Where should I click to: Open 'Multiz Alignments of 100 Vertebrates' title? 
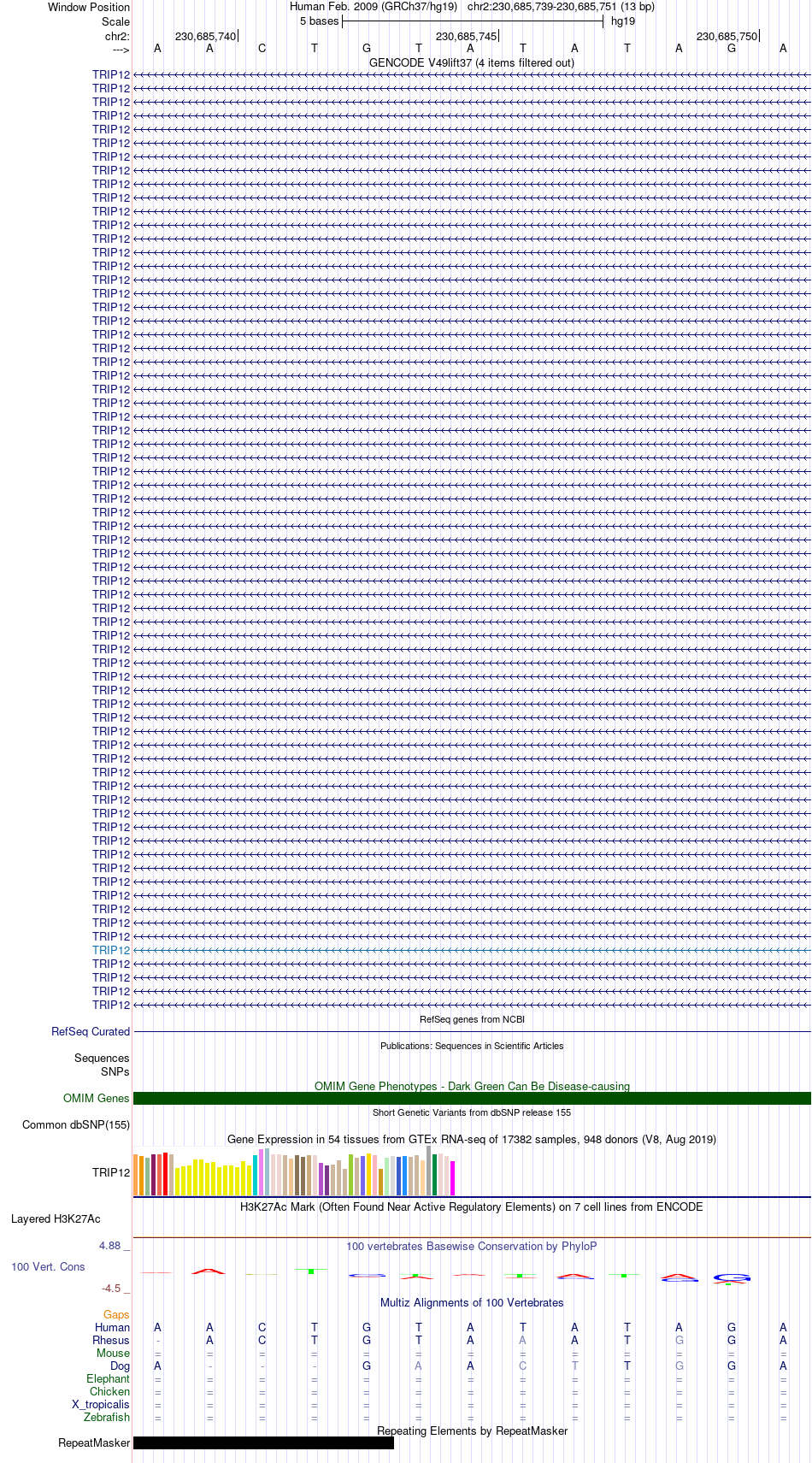point(472,1303)
